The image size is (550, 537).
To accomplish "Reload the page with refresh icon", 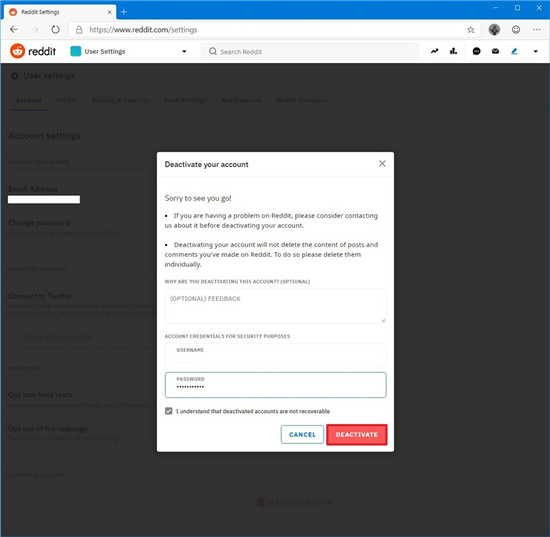I will pyautogui.click(x=55, y=29).
